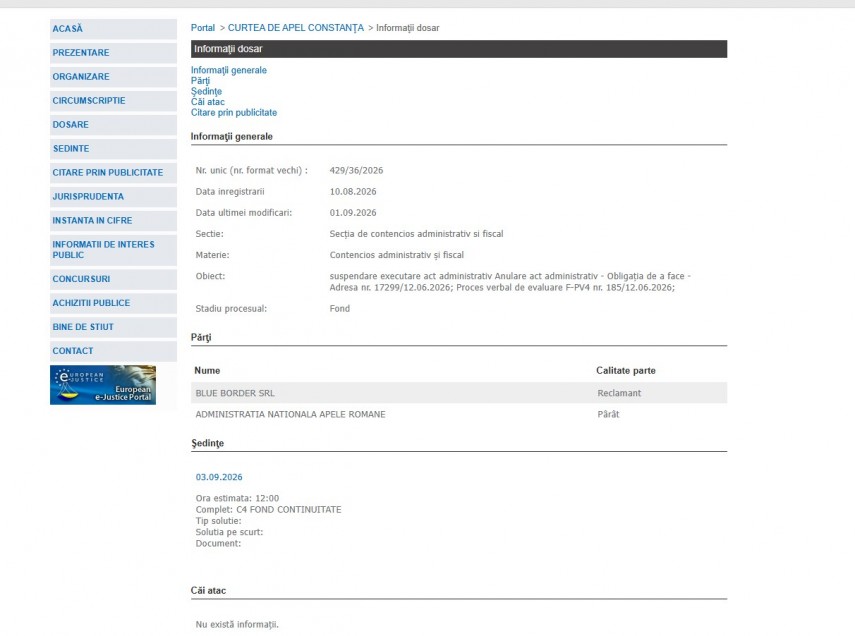855x636 pixels.
Task: Open the 03.09.2026 hearing date link
Action: [x=219, y=477]
